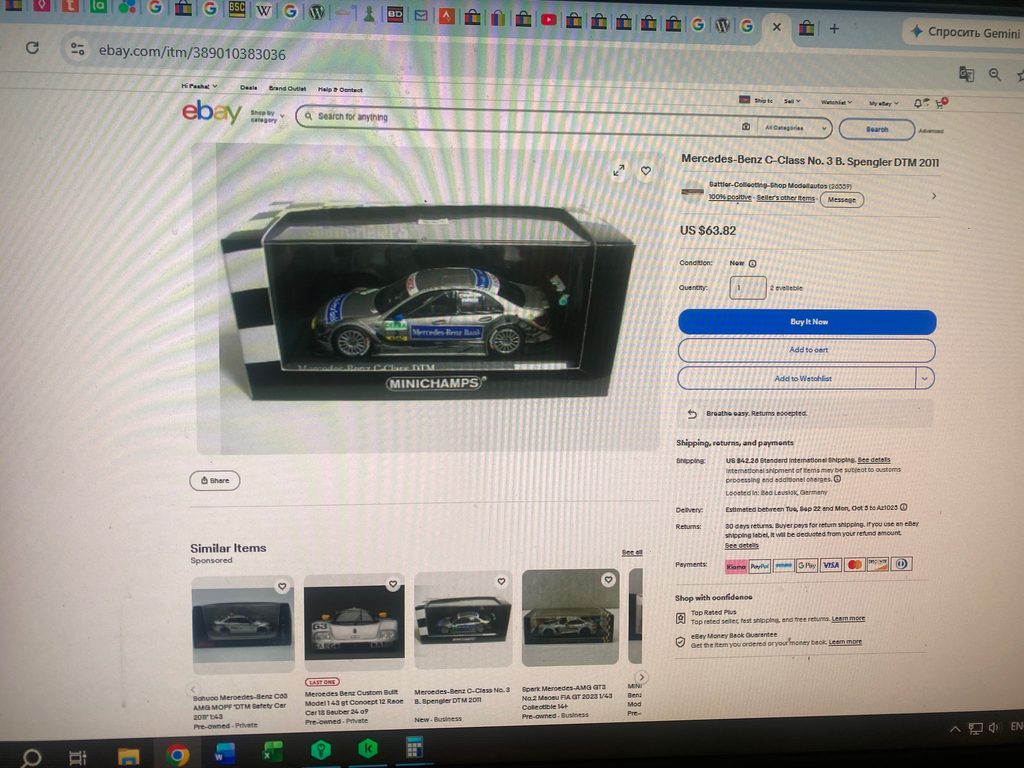Open the shopping cart icon

point(940,103)
